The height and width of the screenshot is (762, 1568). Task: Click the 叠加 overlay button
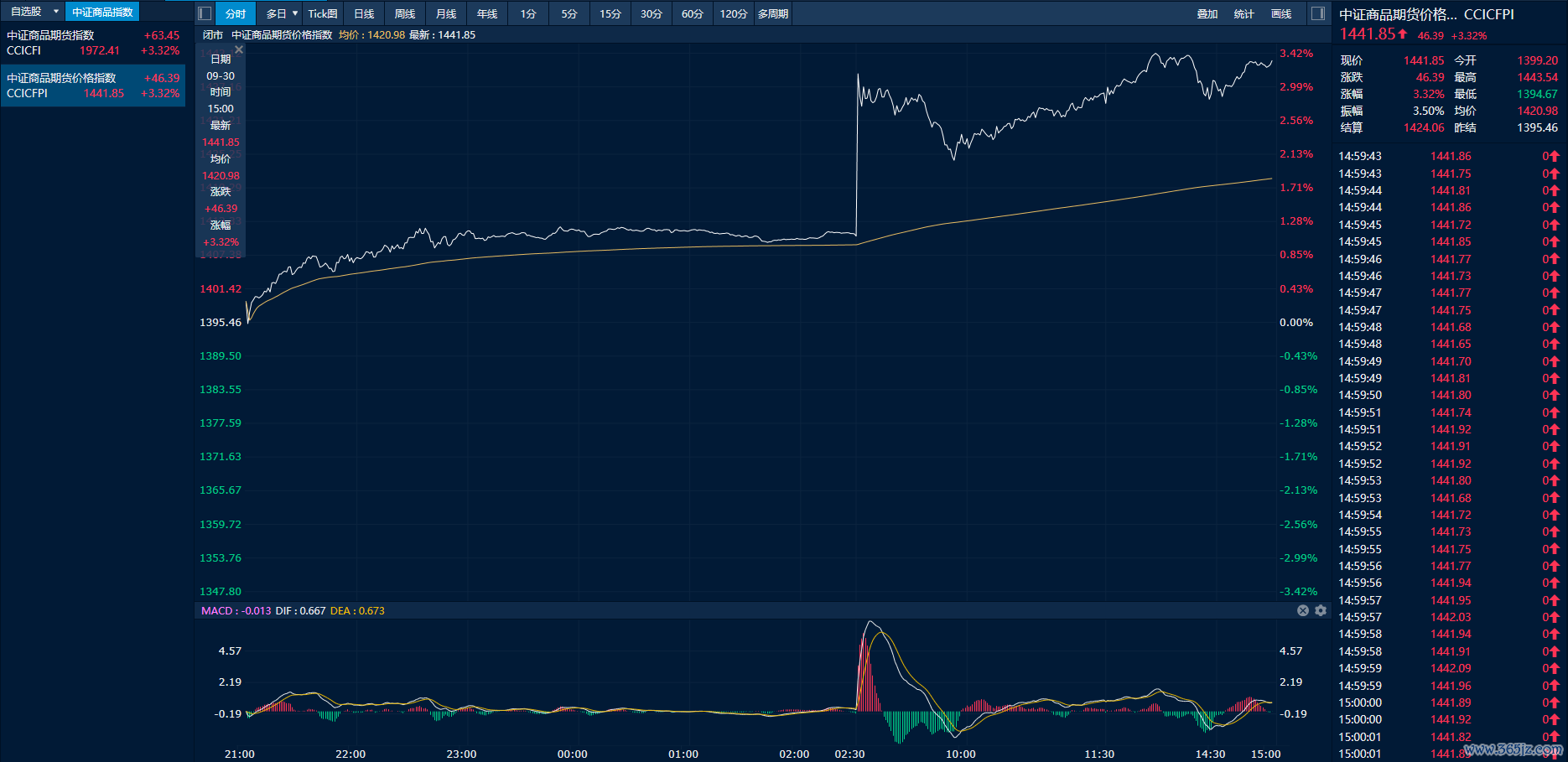coord(1207,13)
